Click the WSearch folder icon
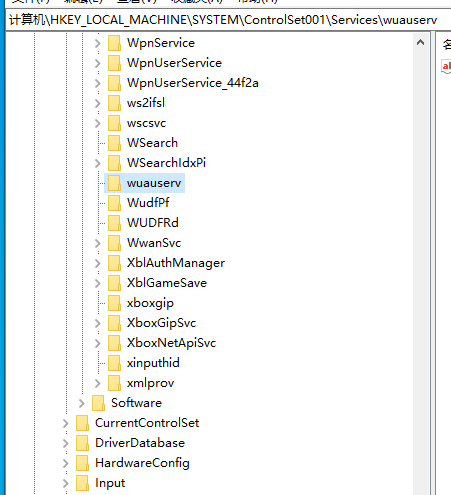This screenshot has width=451, height=495. [114, 143]
